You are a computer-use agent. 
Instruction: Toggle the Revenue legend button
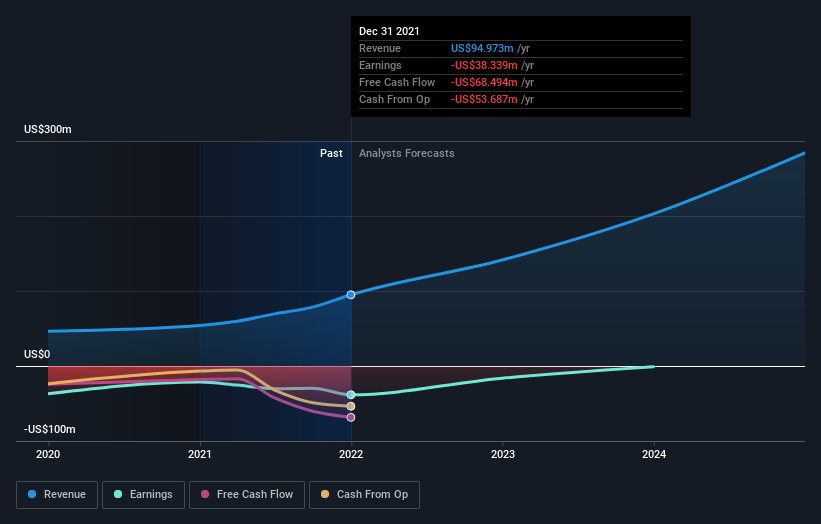pyautogui.click(x=57, y=495)
